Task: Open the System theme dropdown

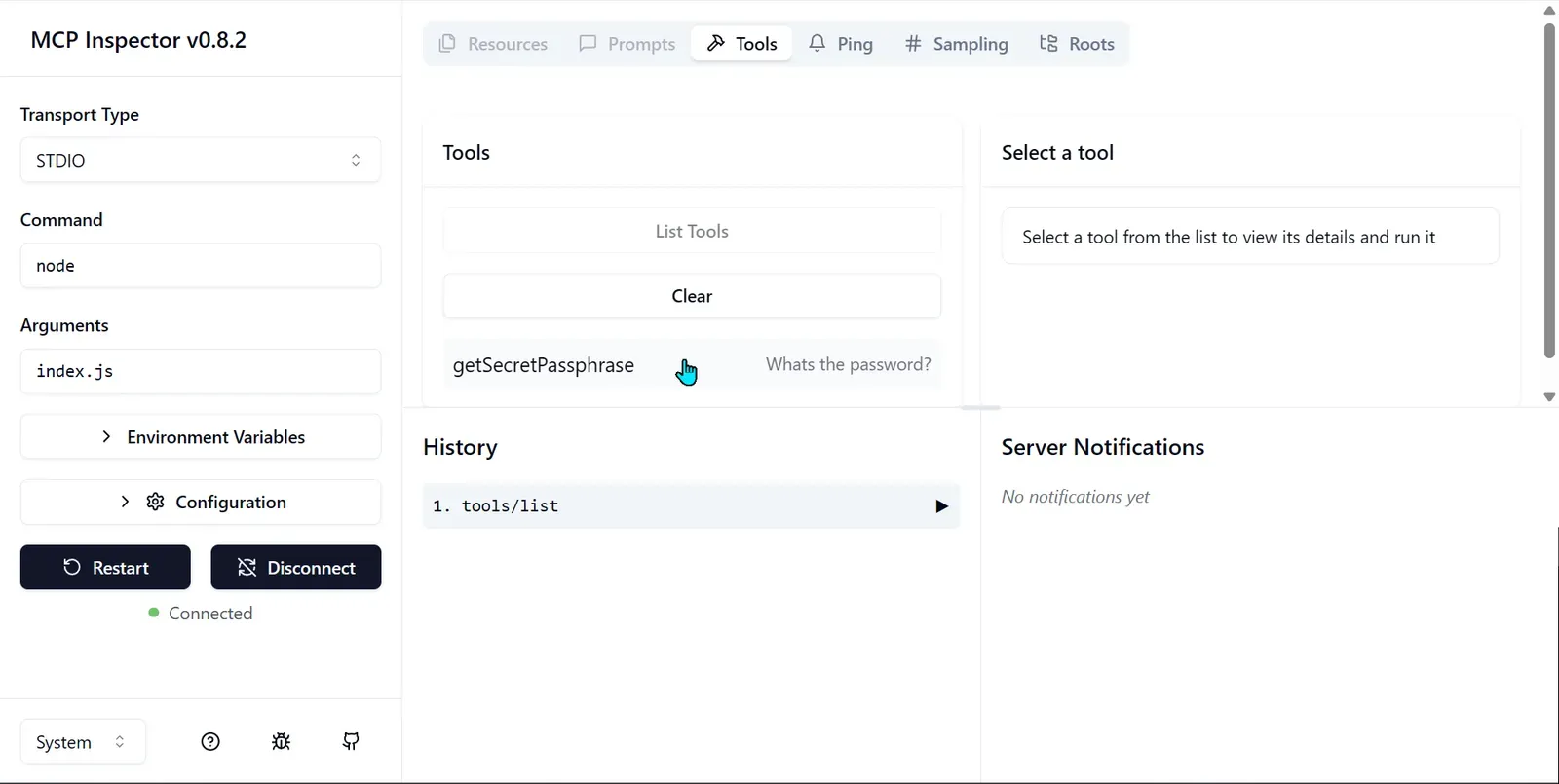Action: (x=83, y=742)
